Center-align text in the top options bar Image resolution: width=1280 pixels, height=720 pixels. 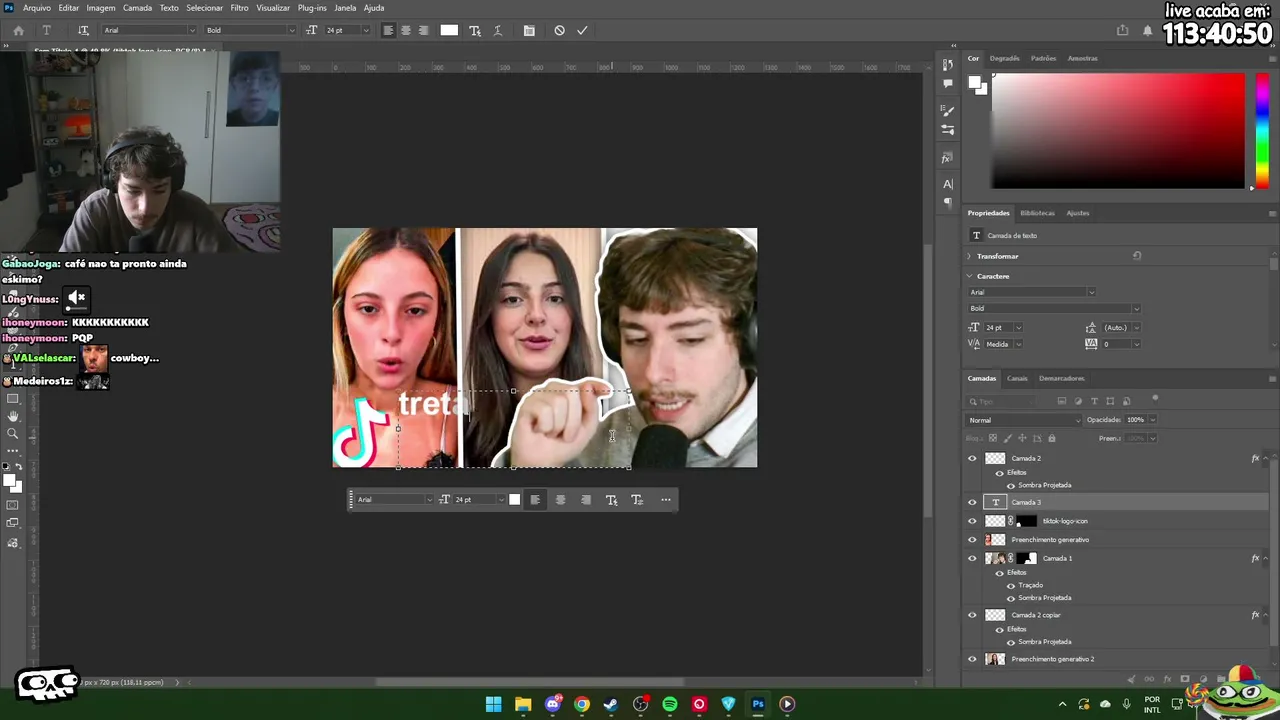point(406,30)
